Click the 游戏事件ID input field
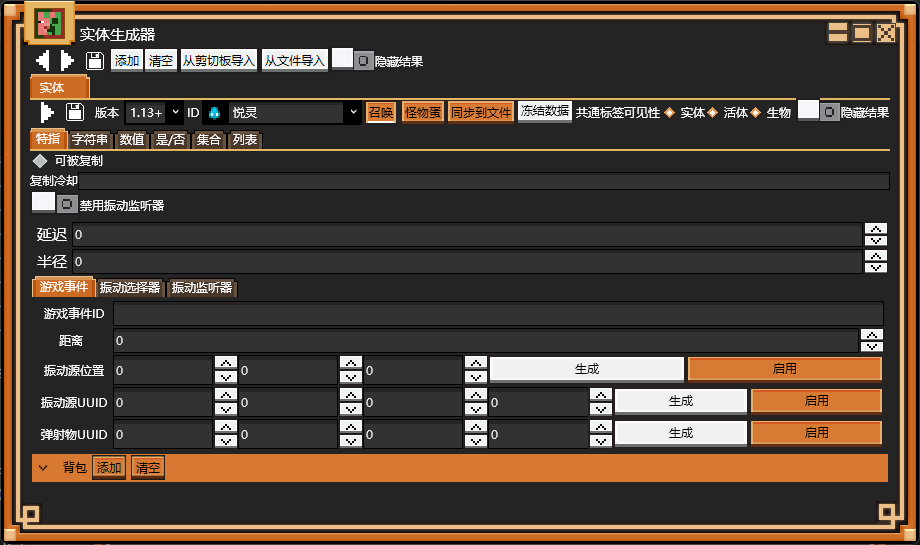This screenshot has height=545, width=920. pyautogui.click(x=498, y=314)
